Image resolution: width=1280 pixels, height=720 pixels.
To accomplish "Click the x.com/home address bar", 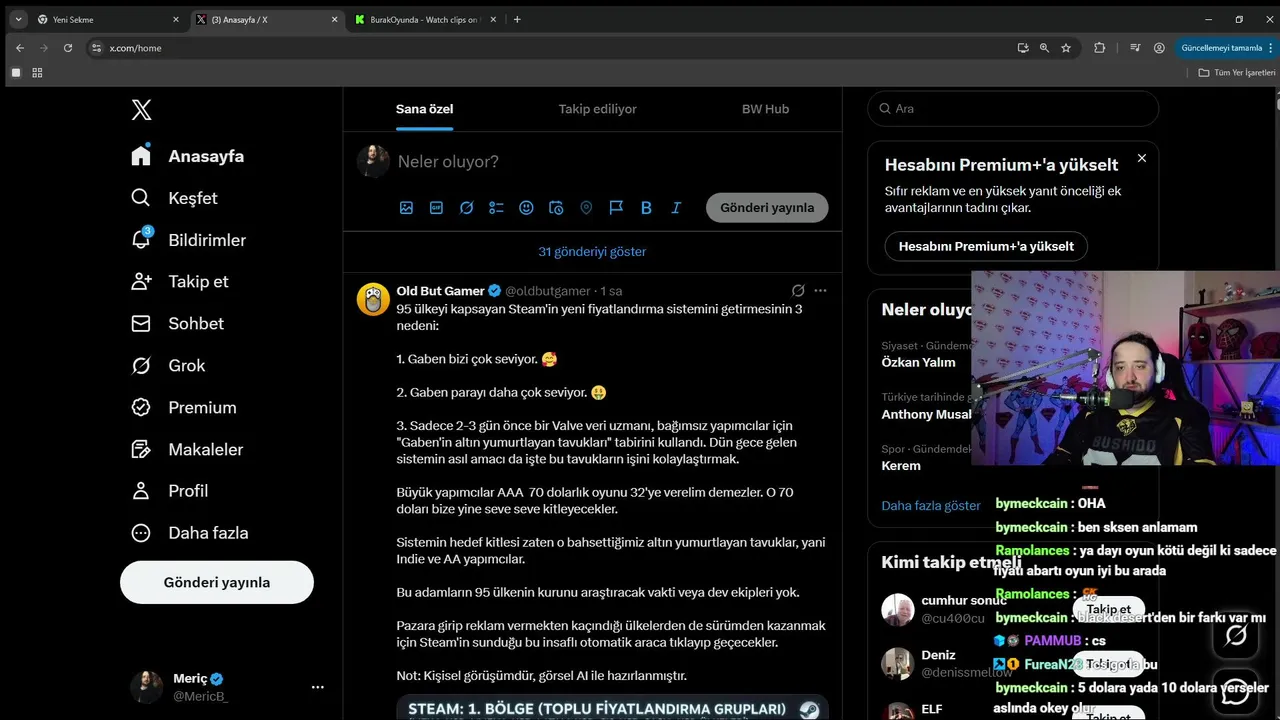I will (548, 48).
